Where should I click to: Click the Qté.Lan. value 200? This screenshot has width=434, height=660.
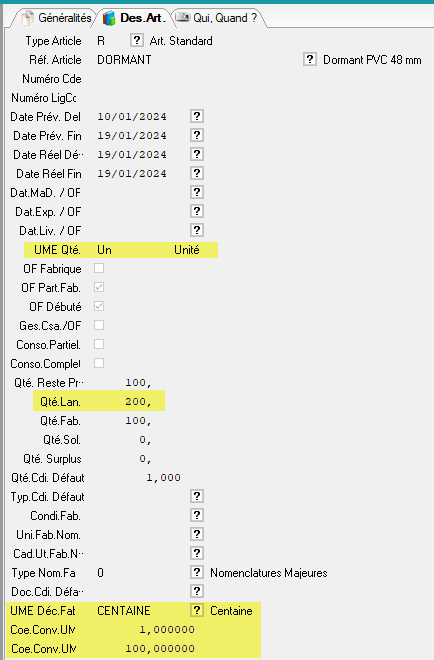tap(138, 402)
